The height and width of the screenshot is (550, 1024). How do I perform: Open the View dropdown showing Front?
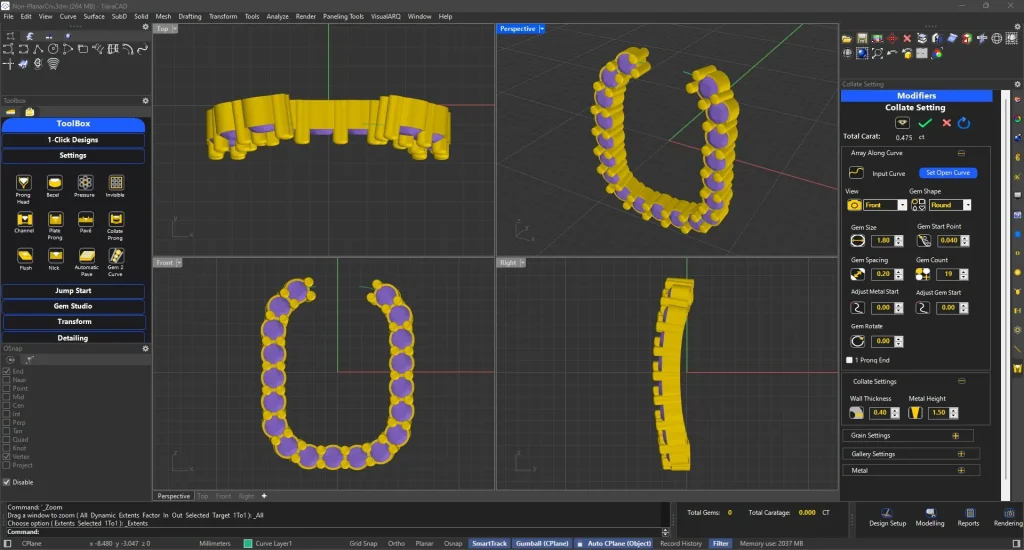click(885, 205)
